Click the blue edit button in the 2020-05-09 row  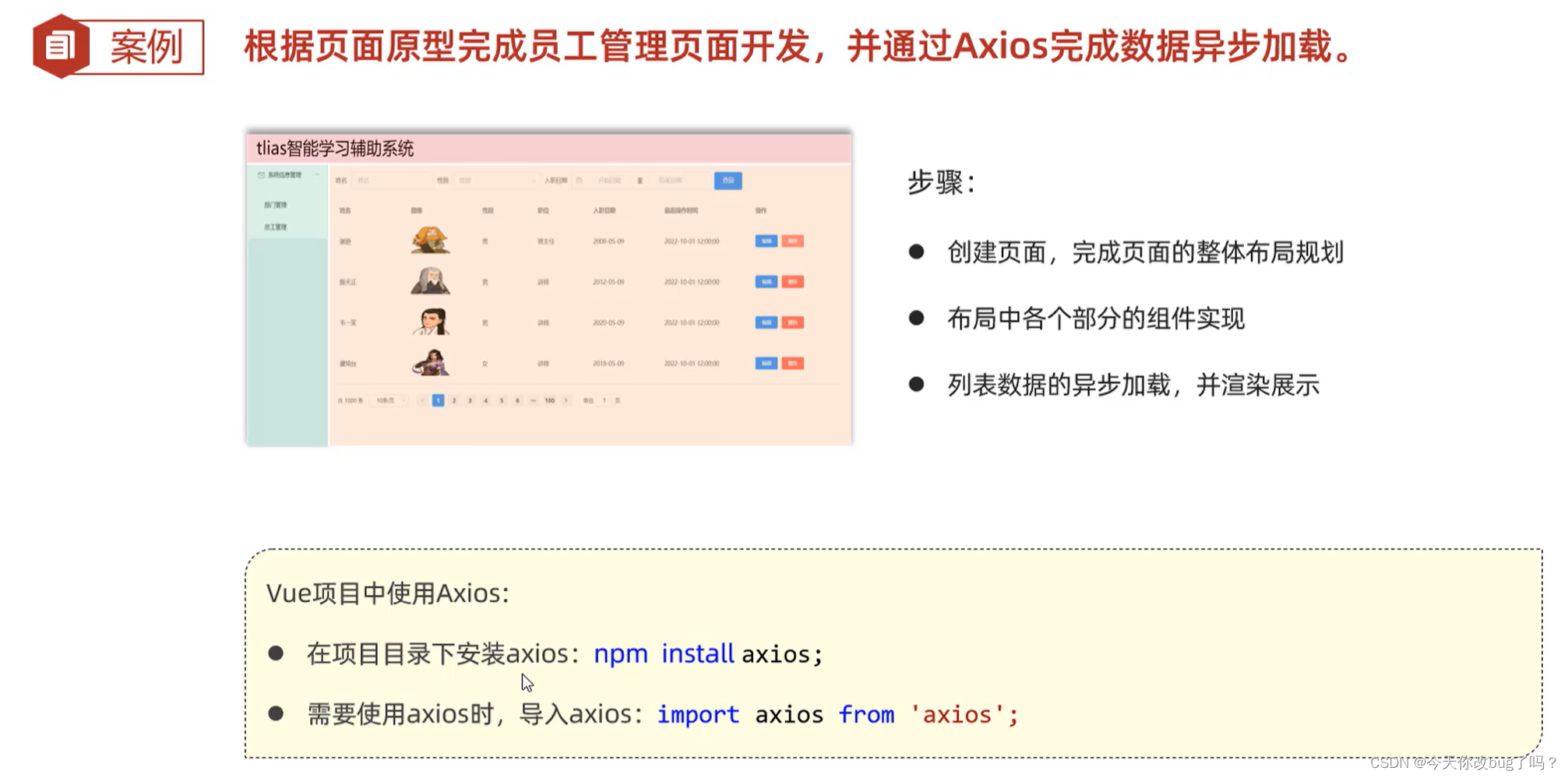766,322
